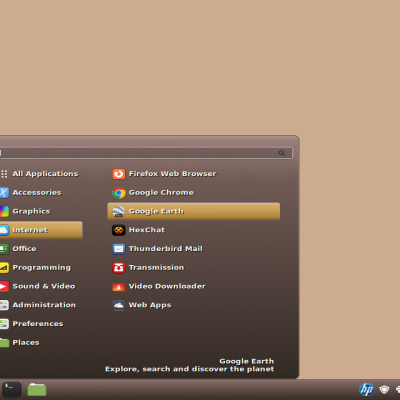The image size is (400, 400).
Task: Select the Internet category label
Action: coord(30,230)
